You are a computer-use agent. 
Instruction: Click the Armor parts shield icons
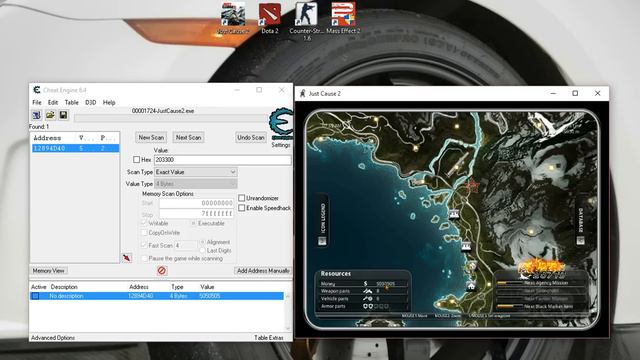point(376,306)
